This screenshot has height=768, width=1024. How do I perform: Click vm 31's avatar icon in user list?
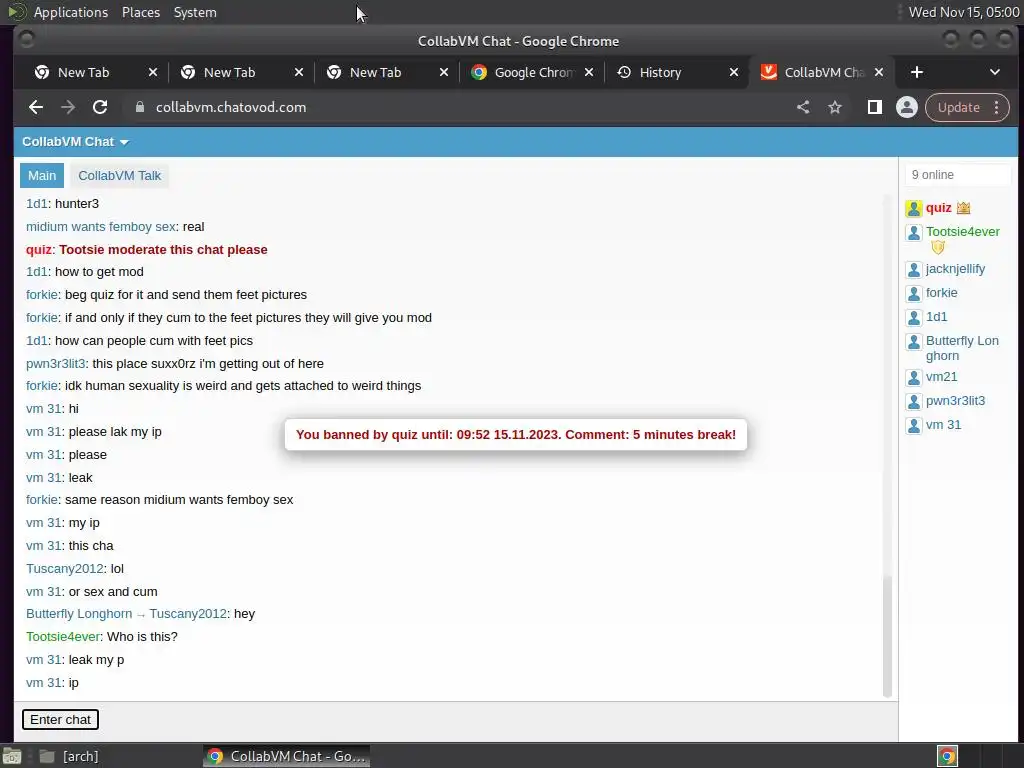pyautogui.click(x=914, y=426)
